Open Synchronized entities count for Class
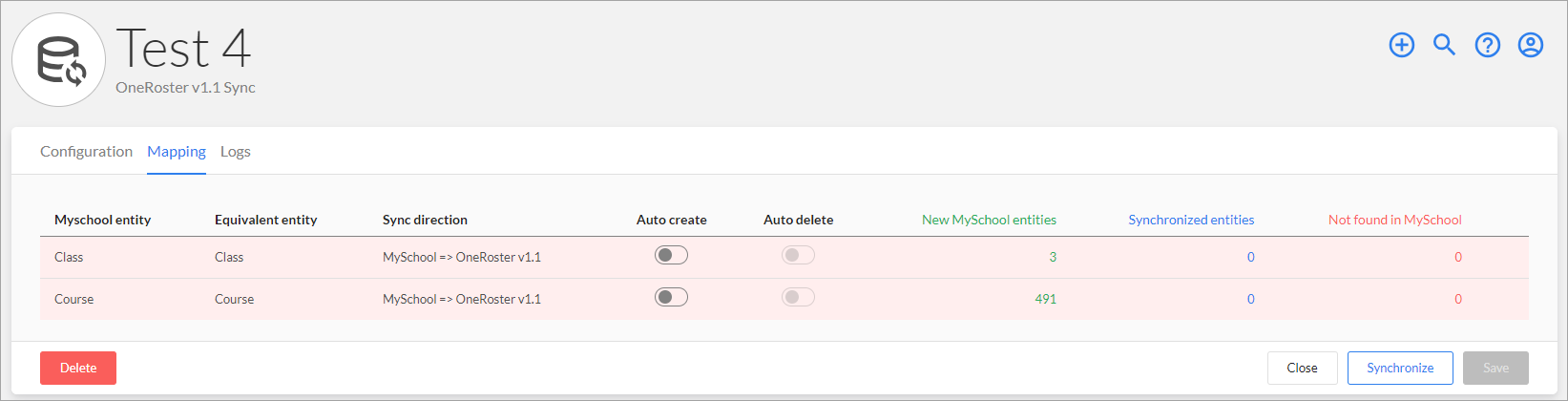 point(1250,257)
